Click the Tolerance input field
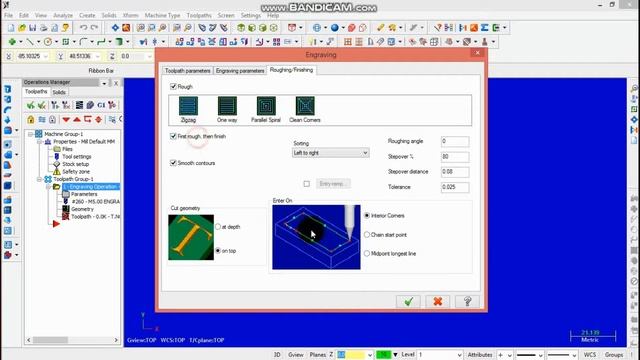Image resolution: width=640 pixels, height=360 pixels. click(455, 187)
